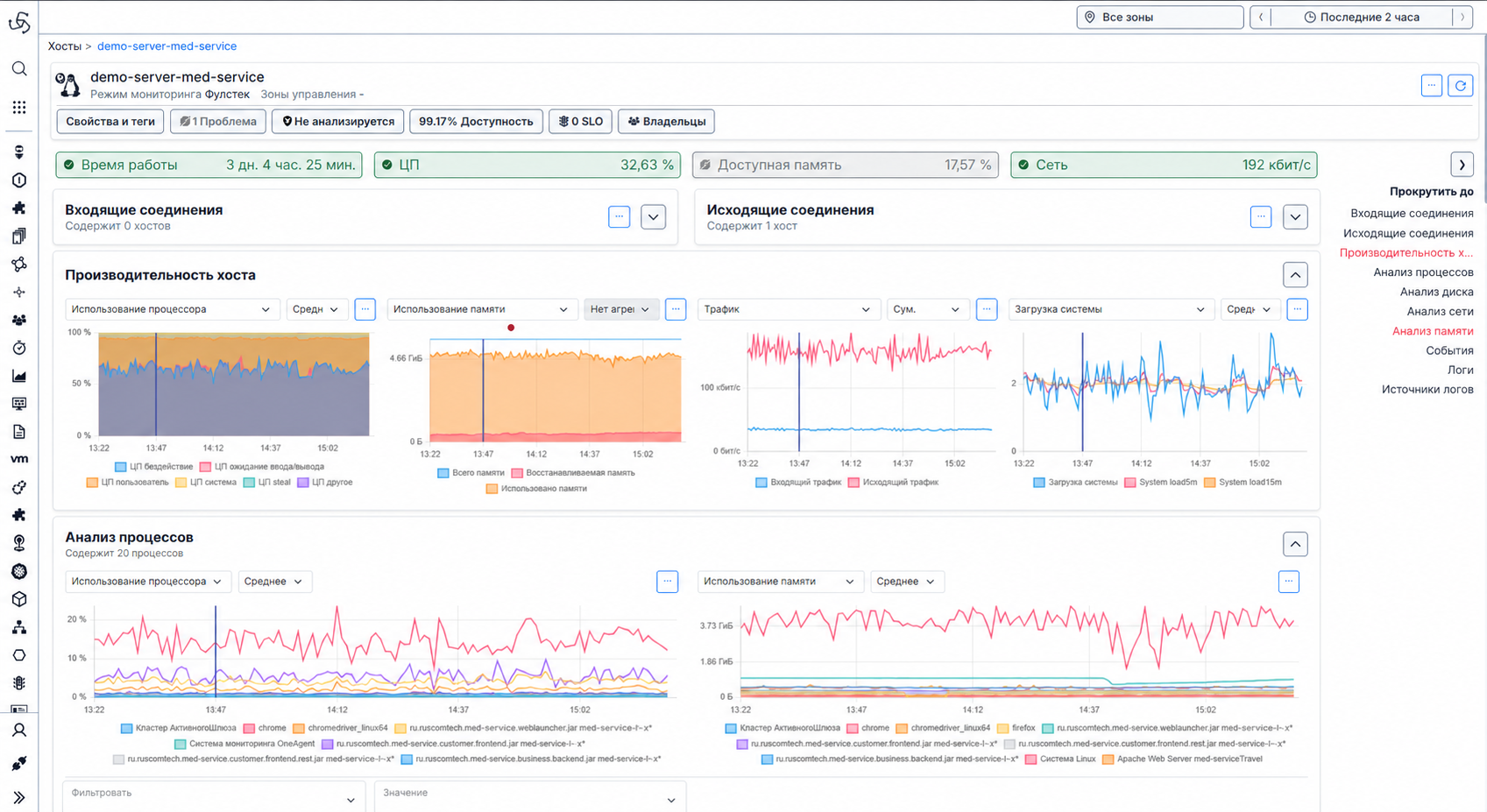Expand sidebar with double-chevron icon
The height and width of the screenshot is (812, 1487).
pos(19,798)
